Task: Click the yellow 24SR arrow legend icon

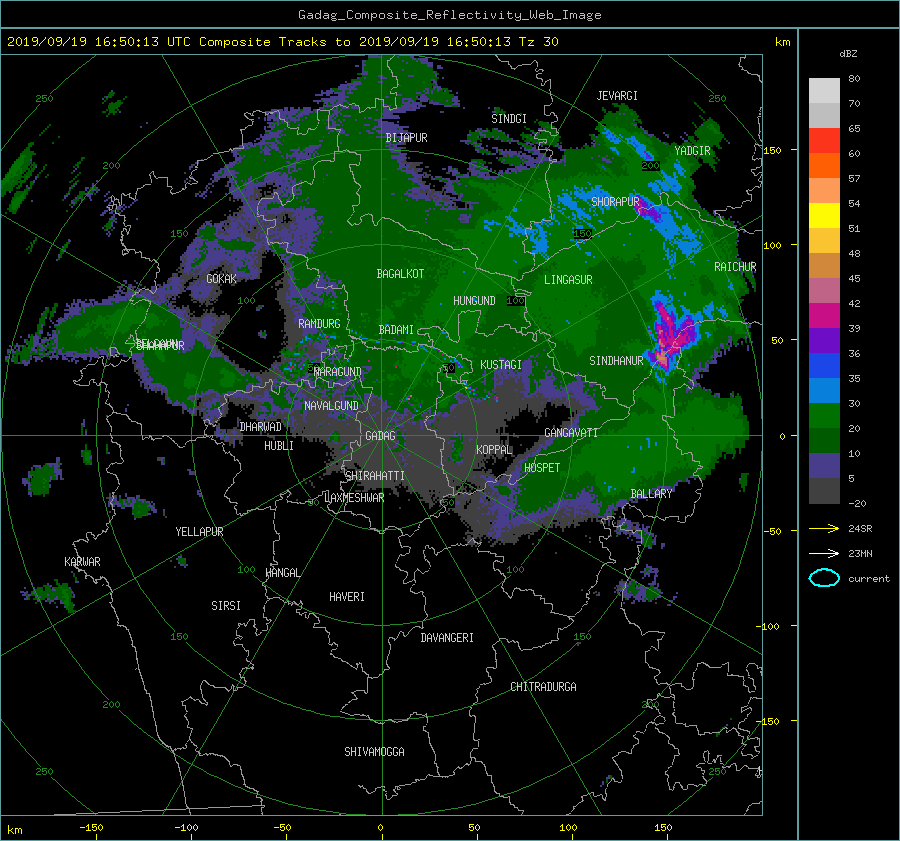Action: [824, 528]
